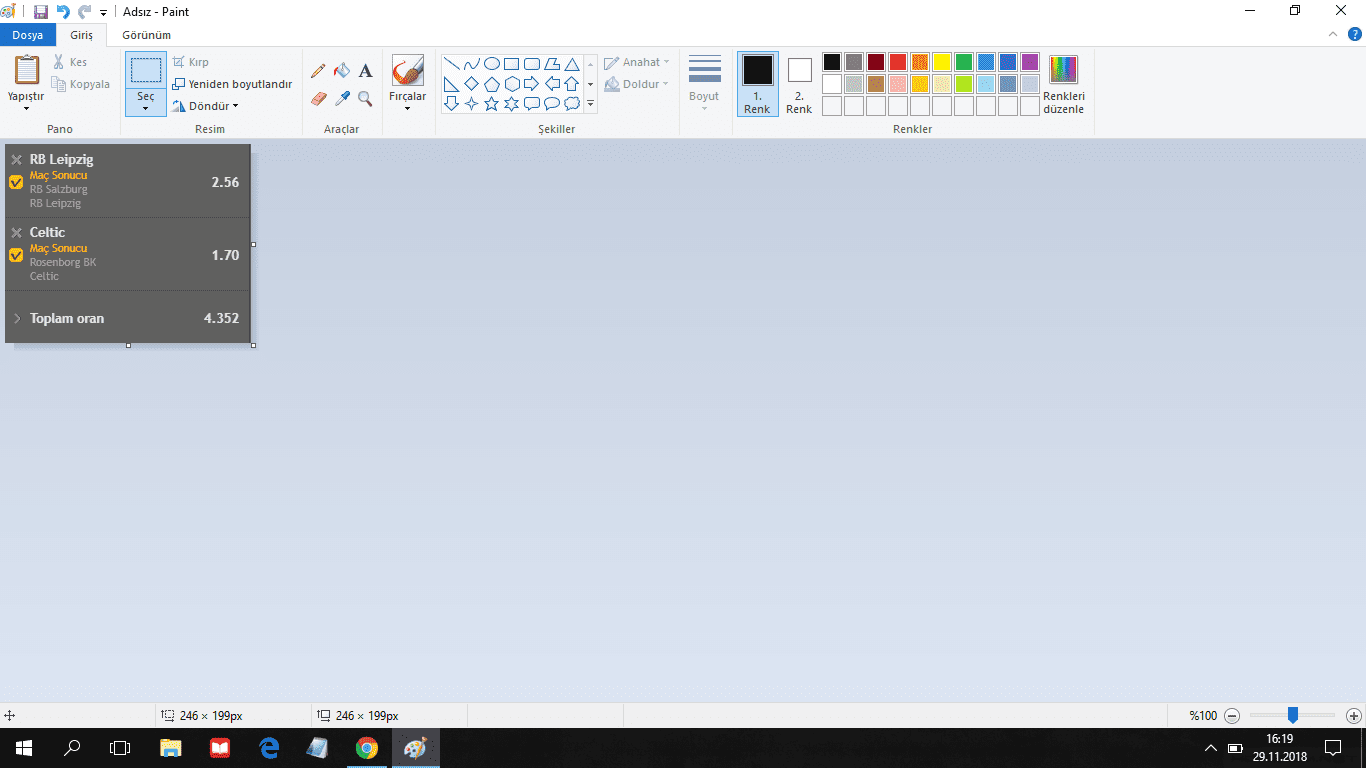Activate 2. Renk background color
The height and width of the screenshot is (768, 1366).
pos(799,83)
